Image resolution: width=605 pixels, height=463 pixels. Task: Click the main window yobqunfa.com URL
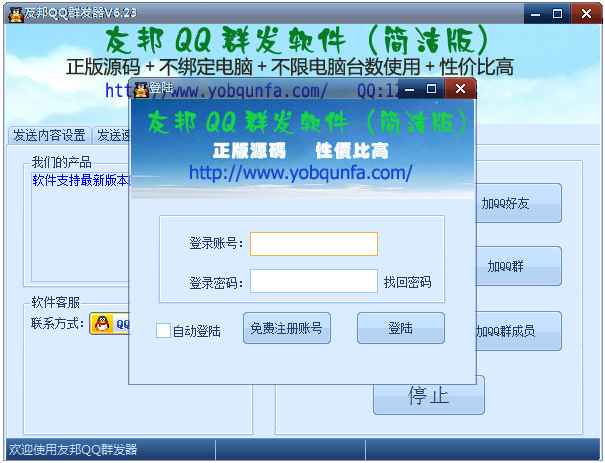pyautogui.click(x=216, y=91)
